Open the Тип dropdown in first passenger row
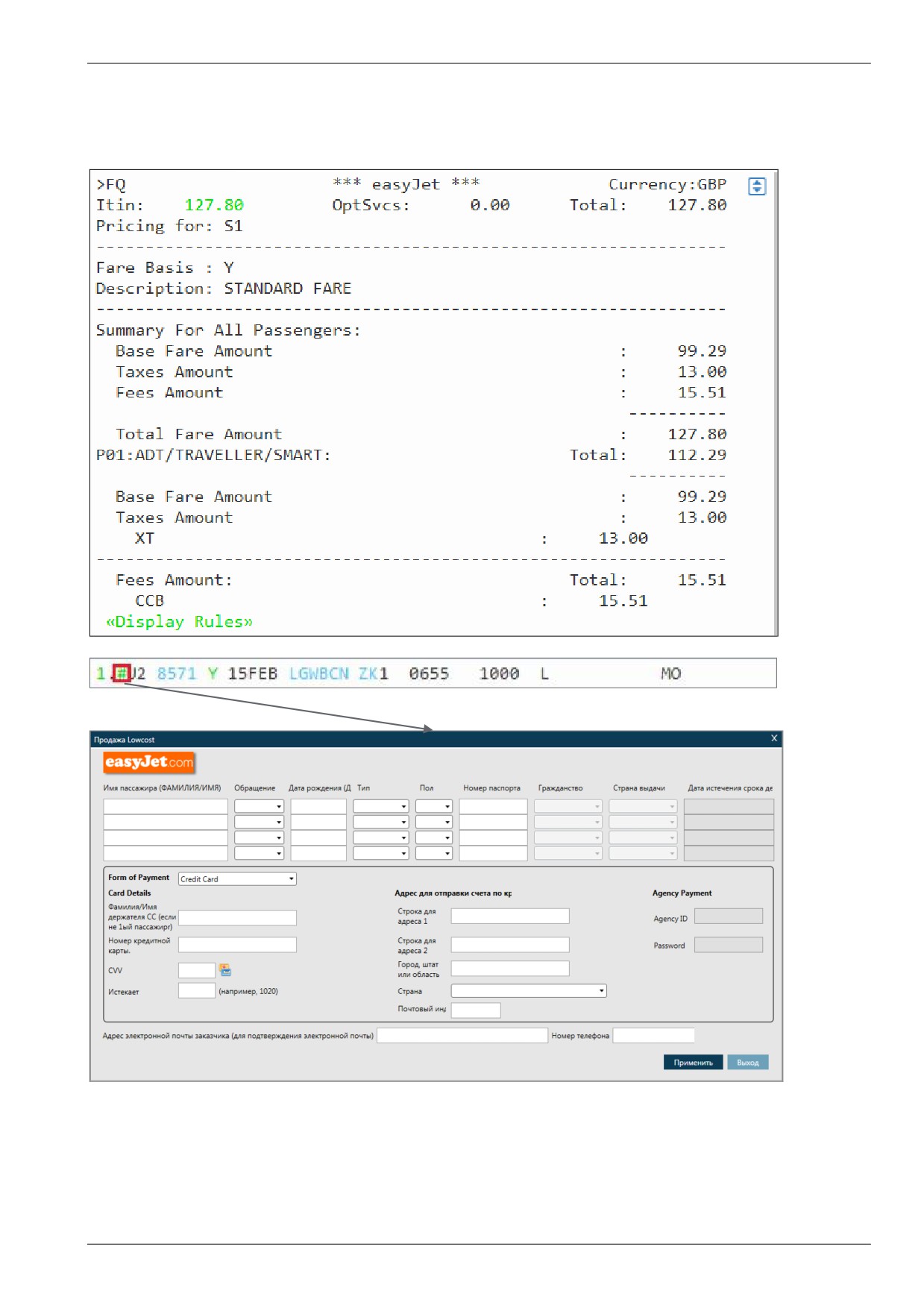The width and height of the screenshot is (924, 1308). pos(380,806)
